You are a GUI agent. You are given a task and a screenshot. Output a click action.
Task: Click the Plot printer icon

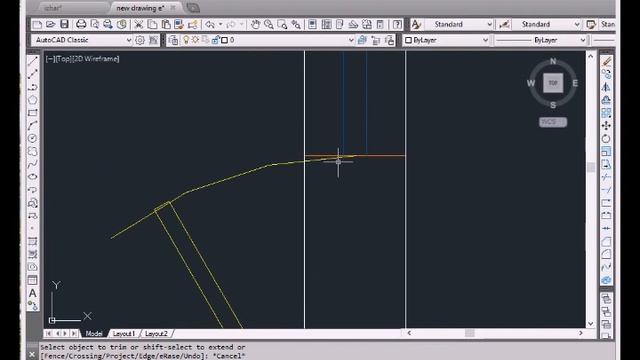(81, 24)
